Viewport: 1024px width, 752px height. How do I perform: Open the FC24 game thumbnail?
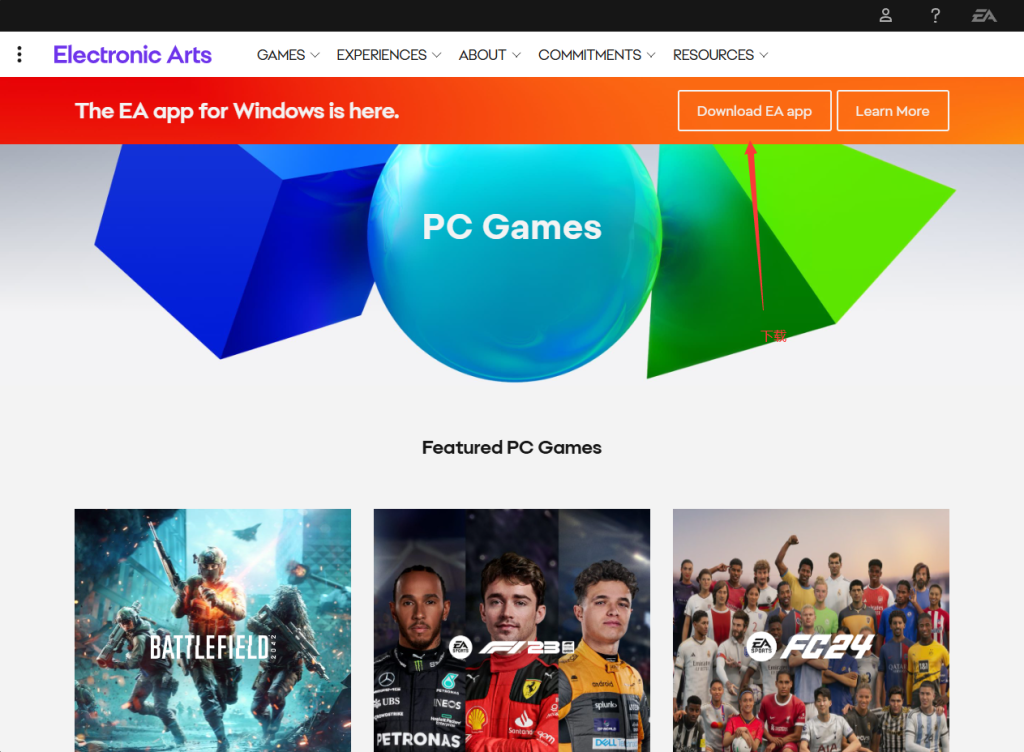811,631
